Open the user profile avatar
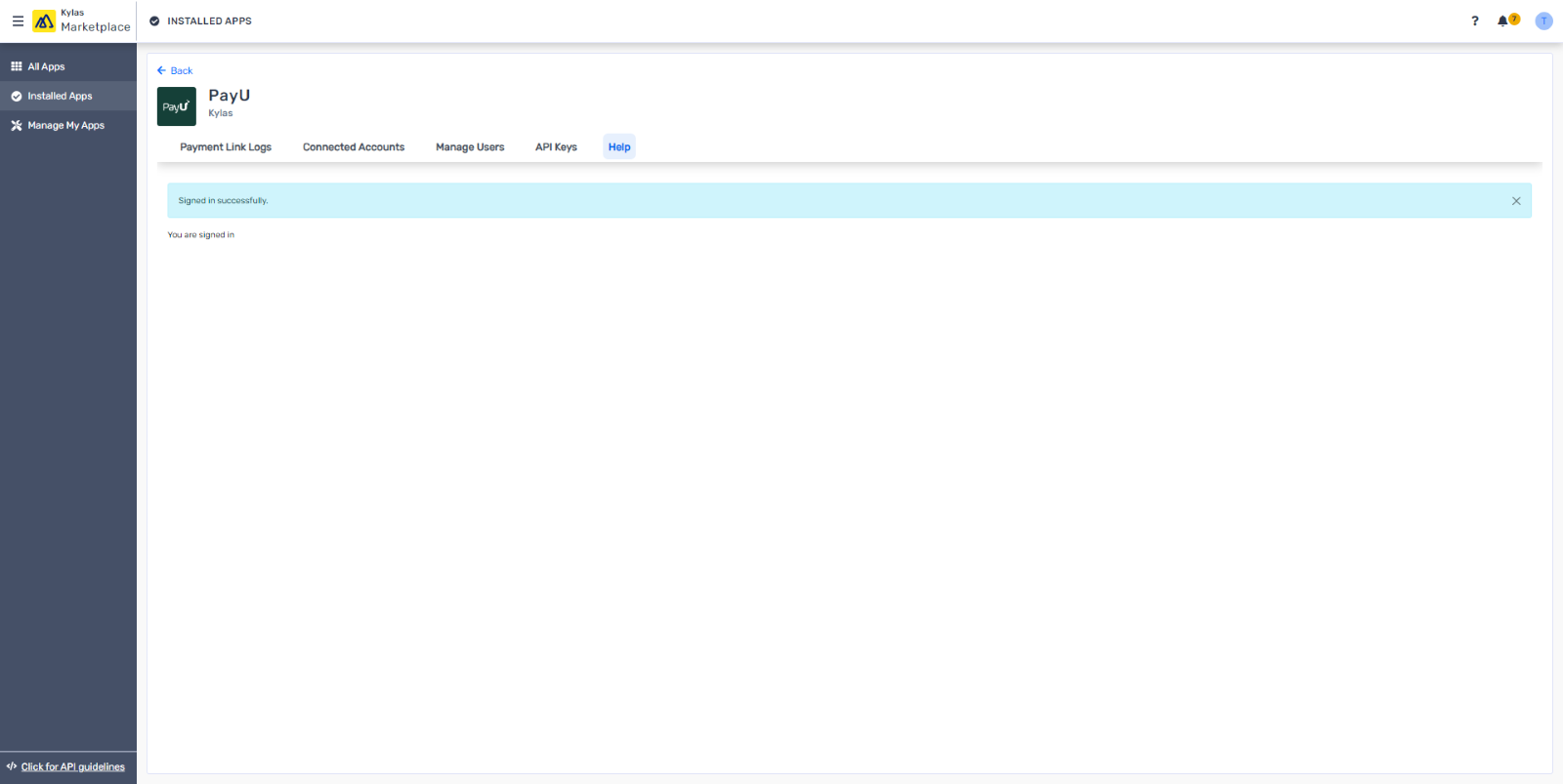The width and height of the screenshot is (1563, 784). 1543,21
